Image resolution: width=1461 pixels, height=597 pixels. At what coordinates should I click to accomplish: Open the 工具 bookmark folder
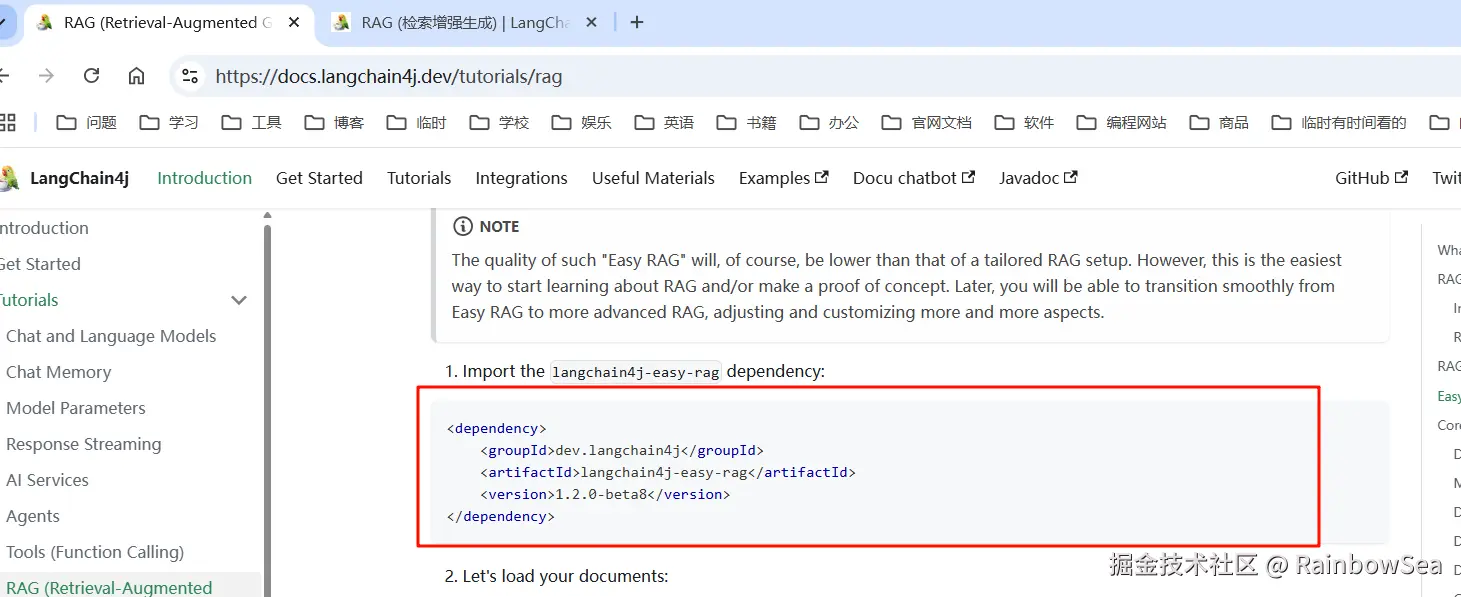tap(252, 122)
